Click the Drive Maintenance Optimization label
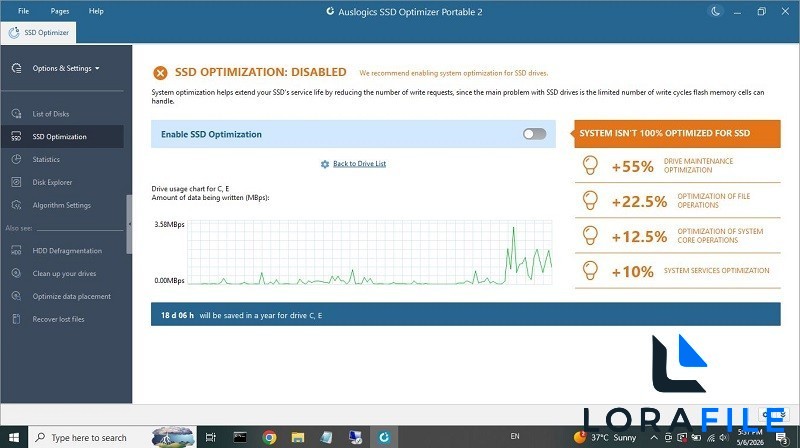The width and height of the screenshot is (800, 448). click(x=698, y=165)
